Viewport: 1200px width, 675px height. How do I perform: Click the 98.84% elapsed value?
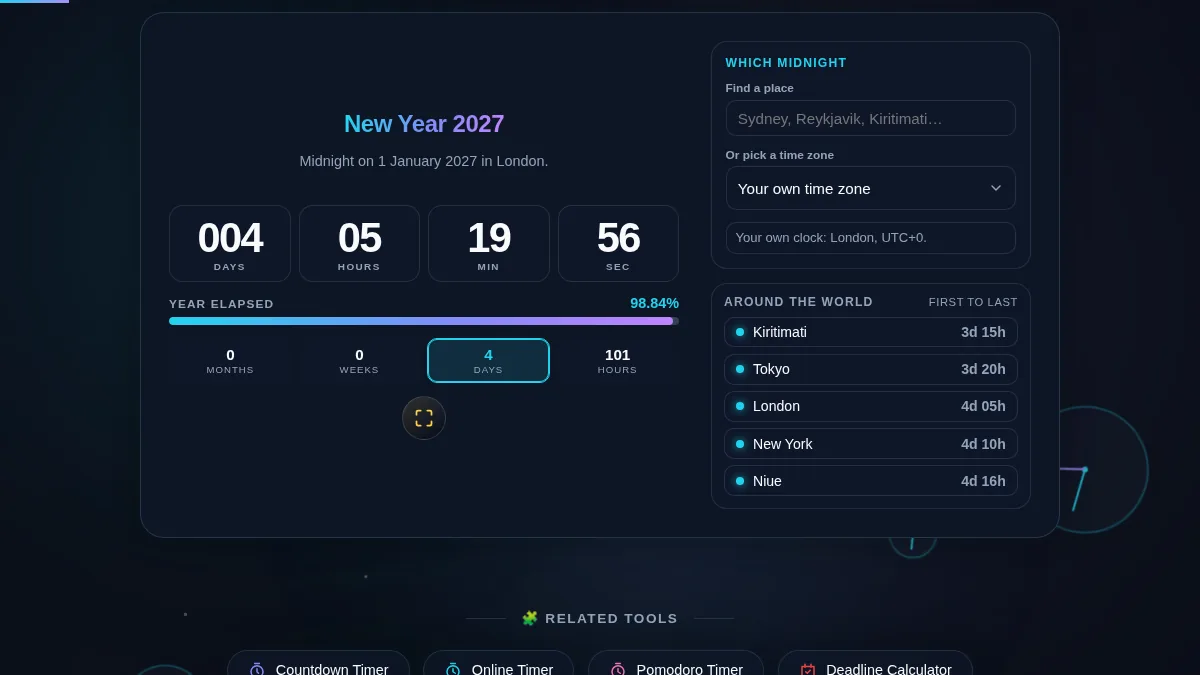(x=654, y=303)
